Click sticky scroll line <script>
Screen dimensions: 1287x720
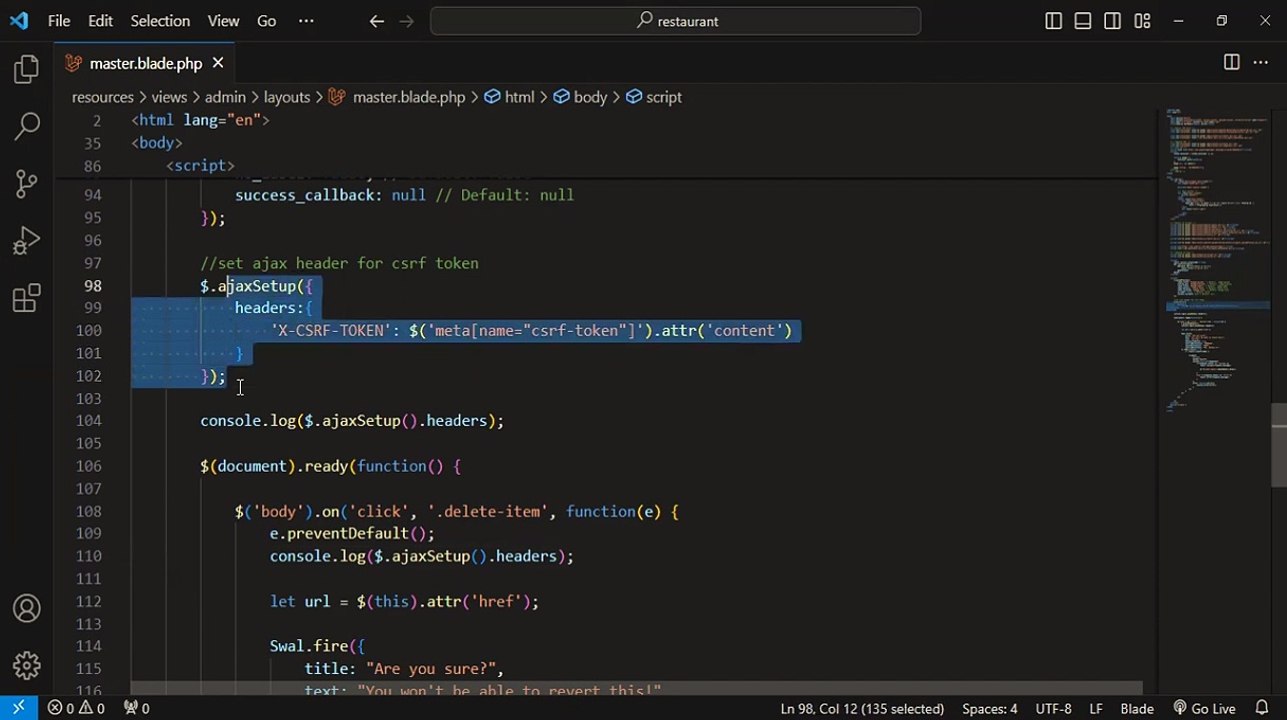point(200,166)
